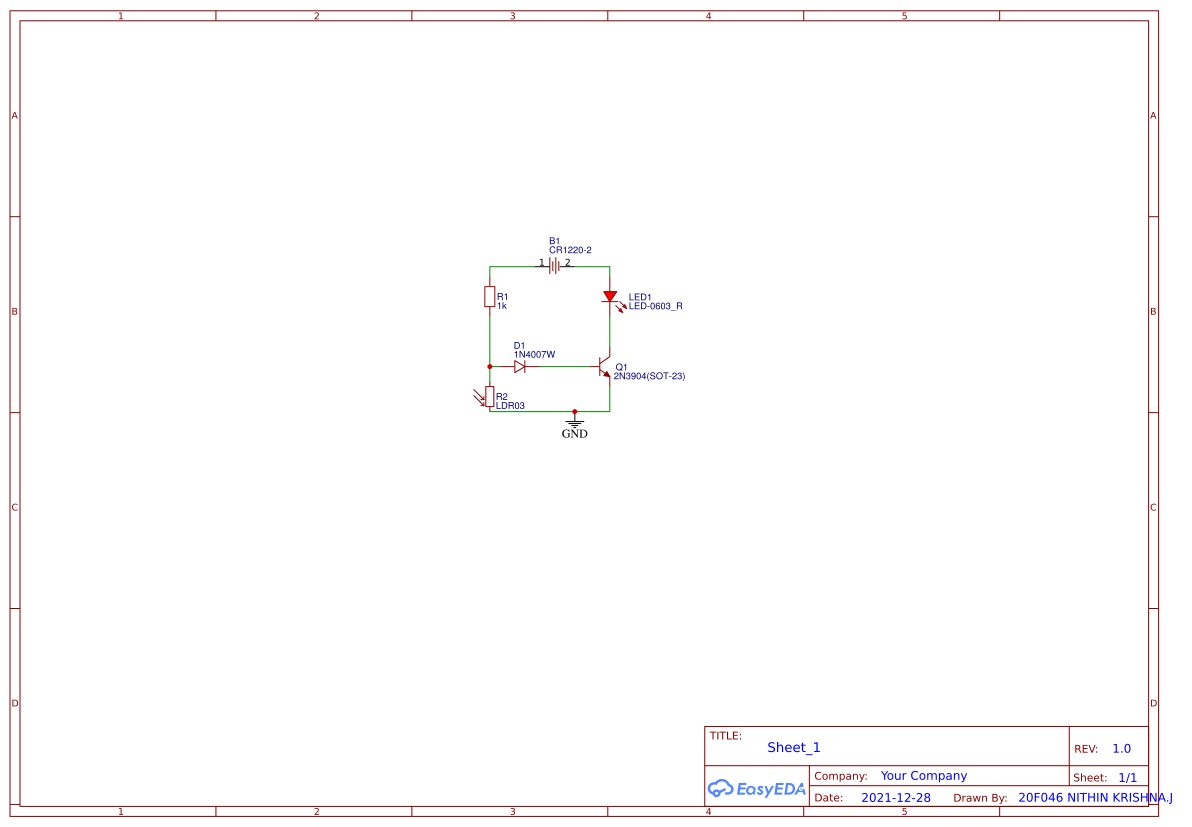
Task: Click the light arrows on LDR03
Action: click(x=476, y=395)
